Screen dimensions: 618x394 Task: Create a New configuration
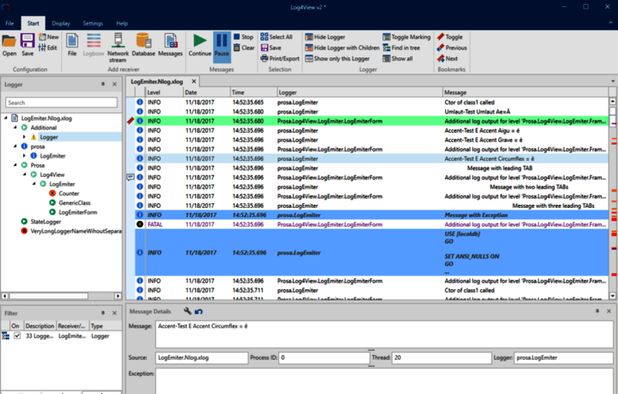pos(49,37)
